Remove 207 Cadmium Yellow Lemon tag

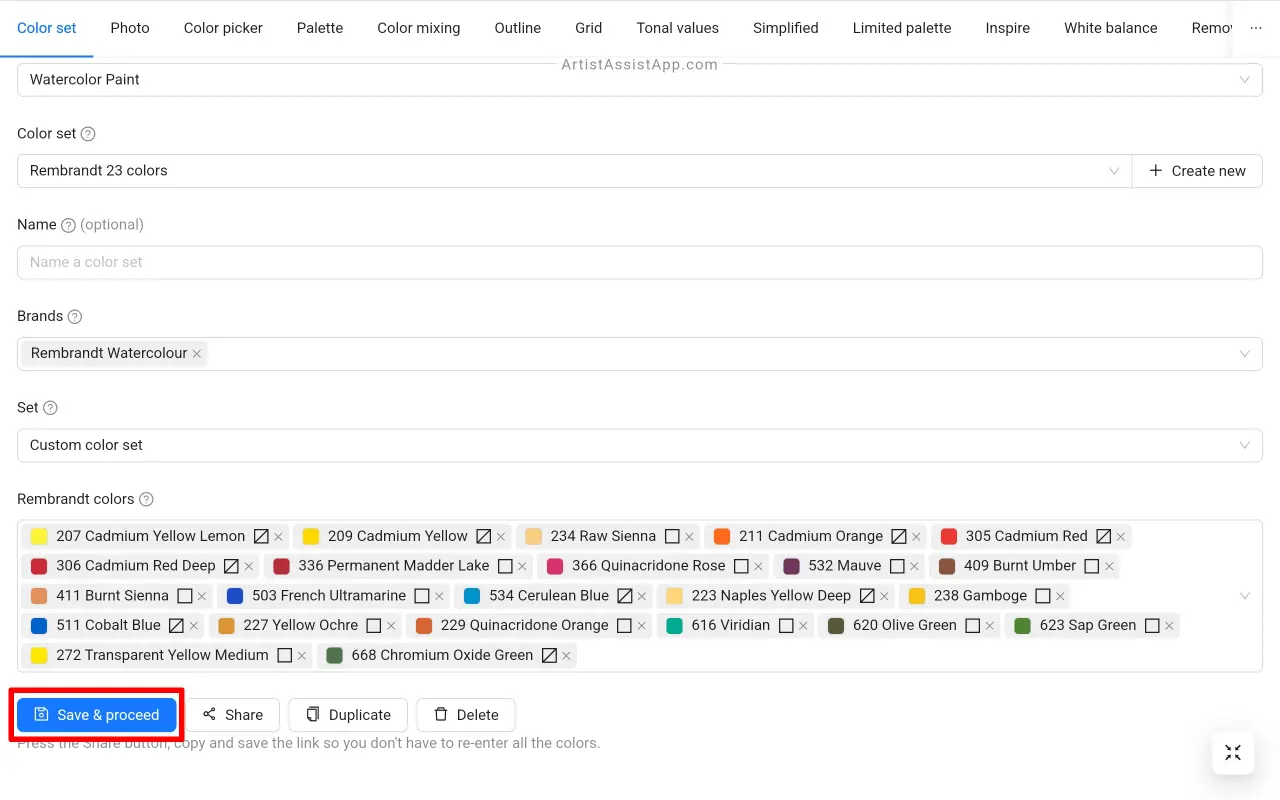[x=279, y=537]
